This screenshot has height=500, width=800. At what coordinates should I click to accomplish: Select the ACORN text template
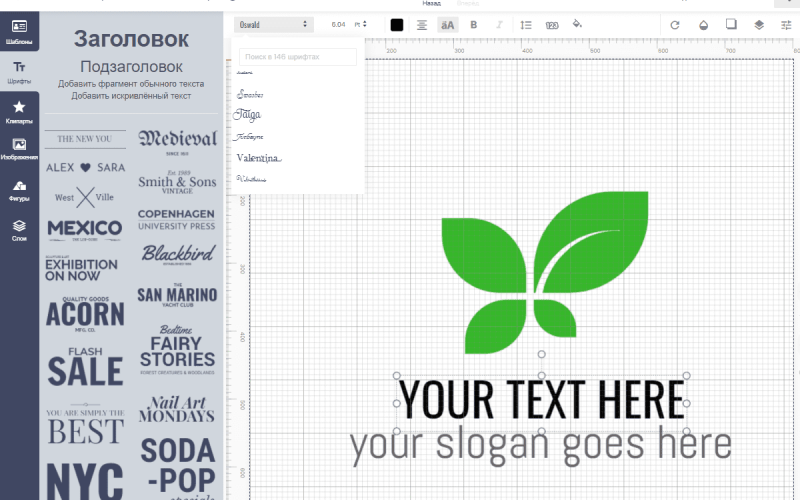click(x=85, y=314)
